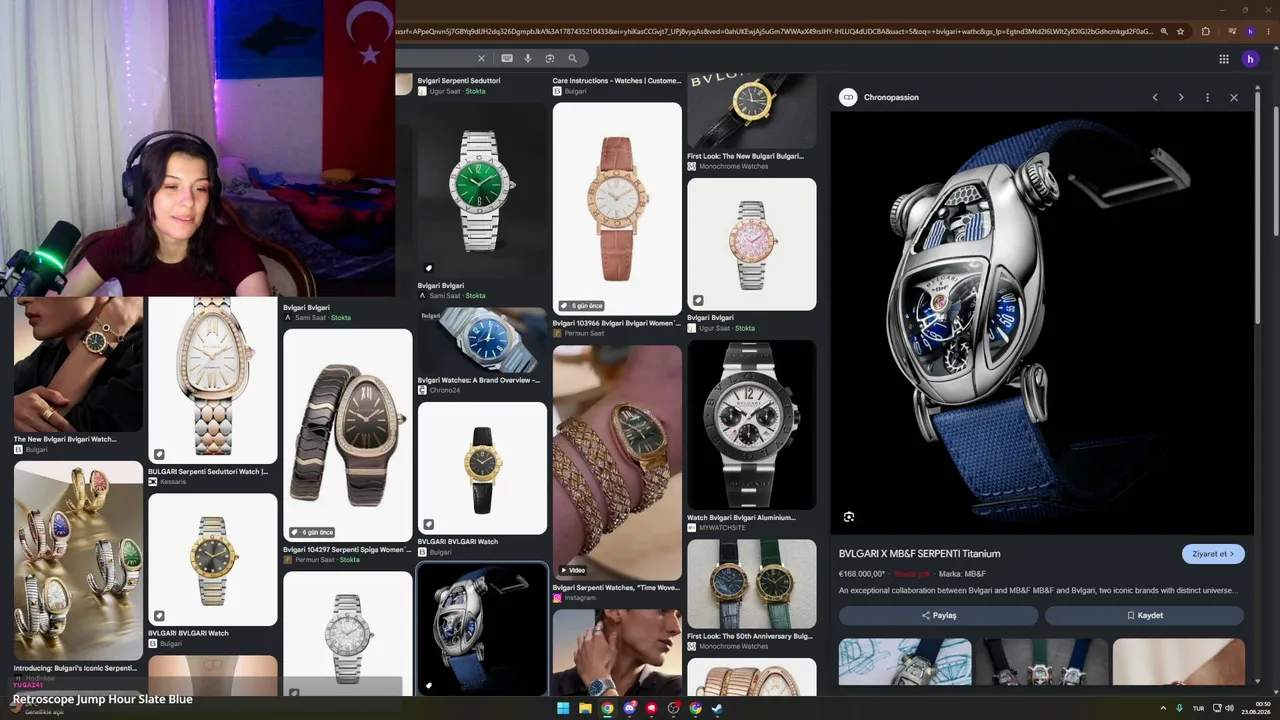This screenshot has height=720, width=1280.
Task: Save the image with Kaydet
Action: click(1144, 615)
